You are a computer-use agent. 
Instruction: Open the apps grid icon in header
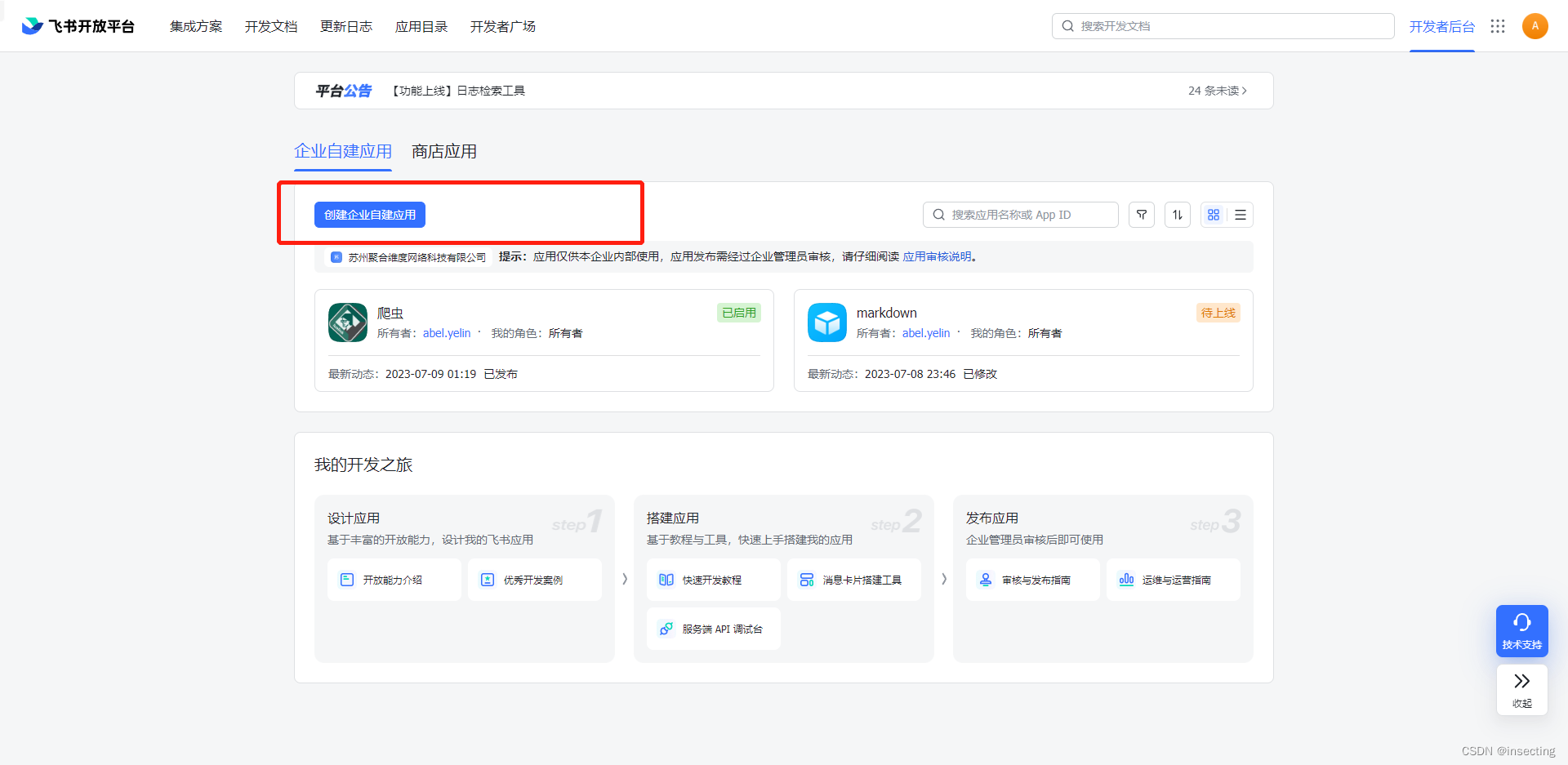coord(1498,26)
